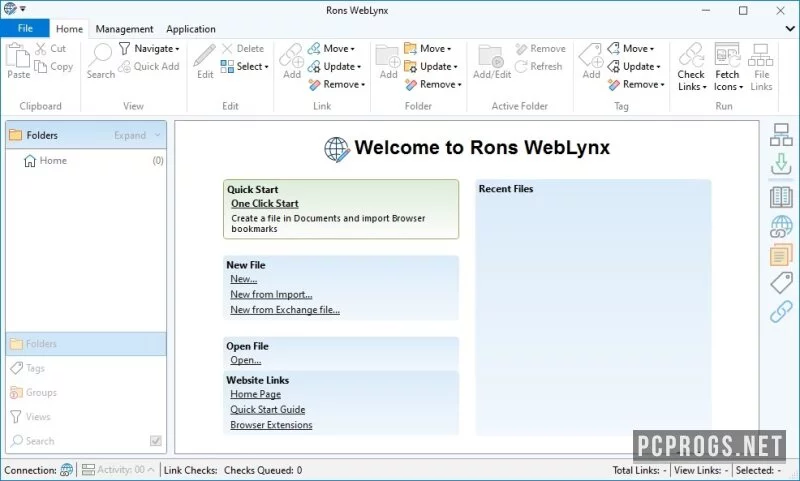The image size is (800, 481).
Task: Click the Connection globe icon in status bar
Action: coord(66,470)
